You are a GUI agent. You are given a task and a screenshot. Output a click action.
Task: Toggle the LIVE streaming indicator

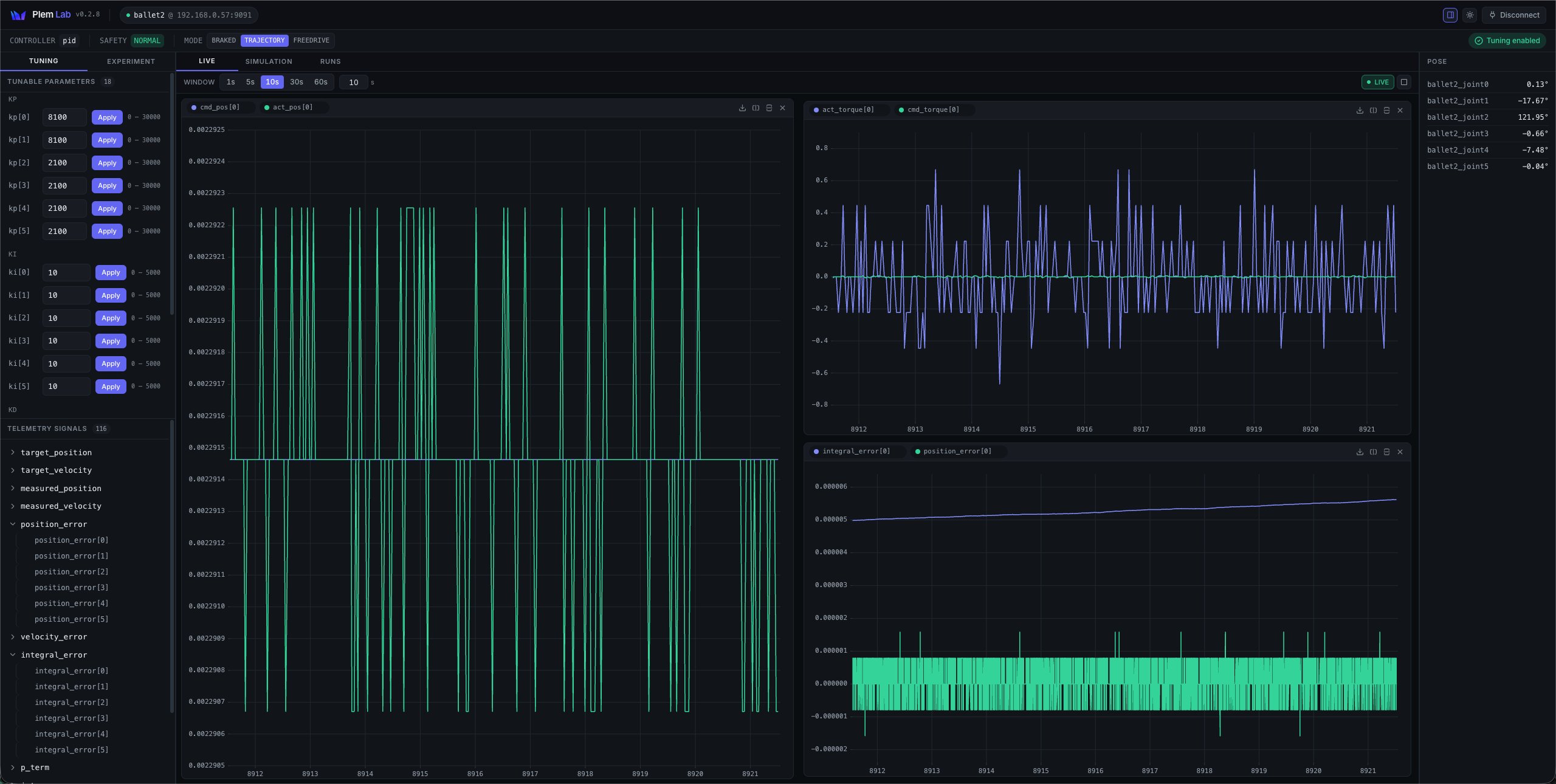click(1378, 82)
